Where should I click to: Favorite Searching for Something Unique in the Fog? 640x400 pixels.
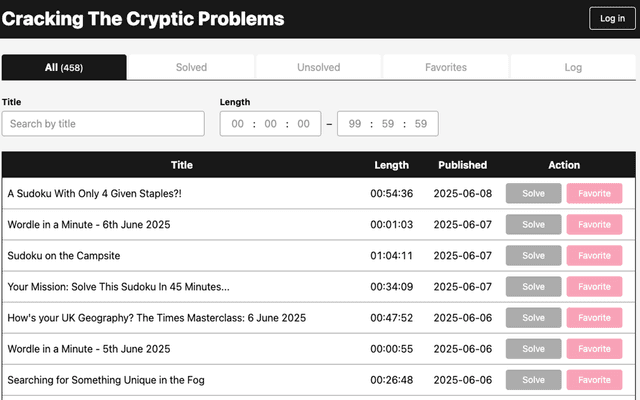click(594, 380)
